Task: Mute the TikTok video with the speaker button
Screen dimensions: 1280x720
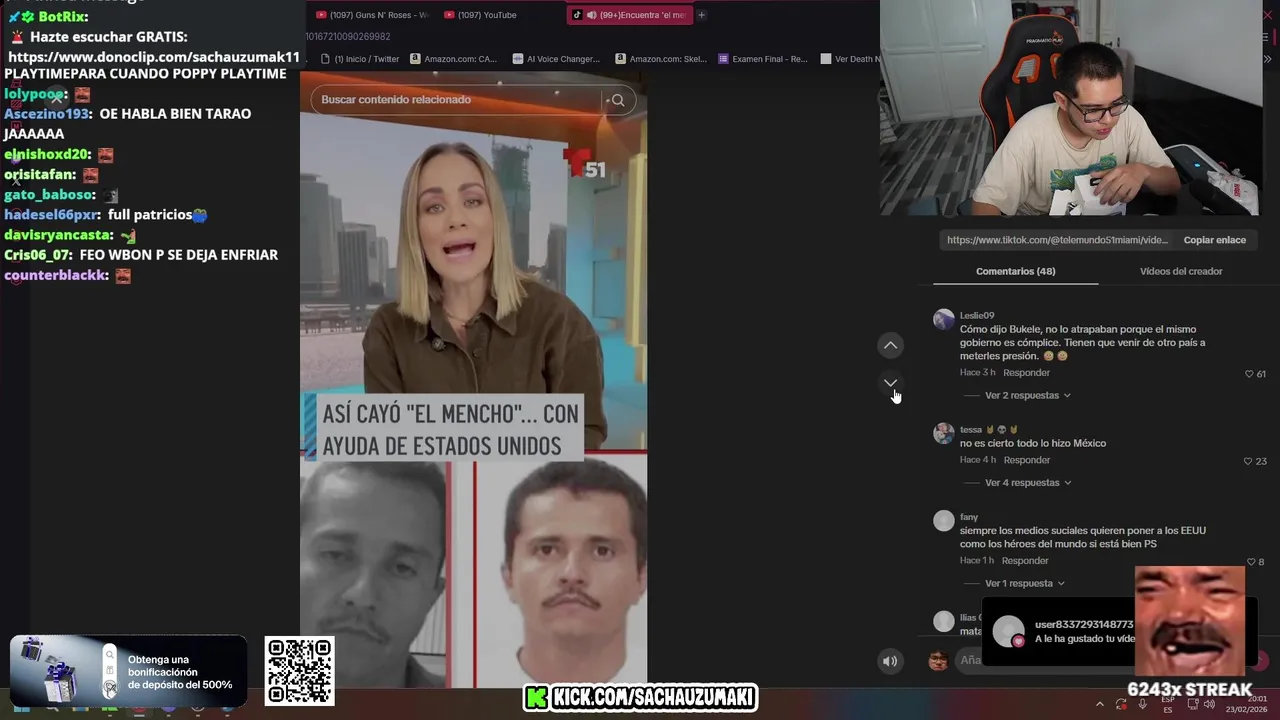Action: click(x=890, y=661)
